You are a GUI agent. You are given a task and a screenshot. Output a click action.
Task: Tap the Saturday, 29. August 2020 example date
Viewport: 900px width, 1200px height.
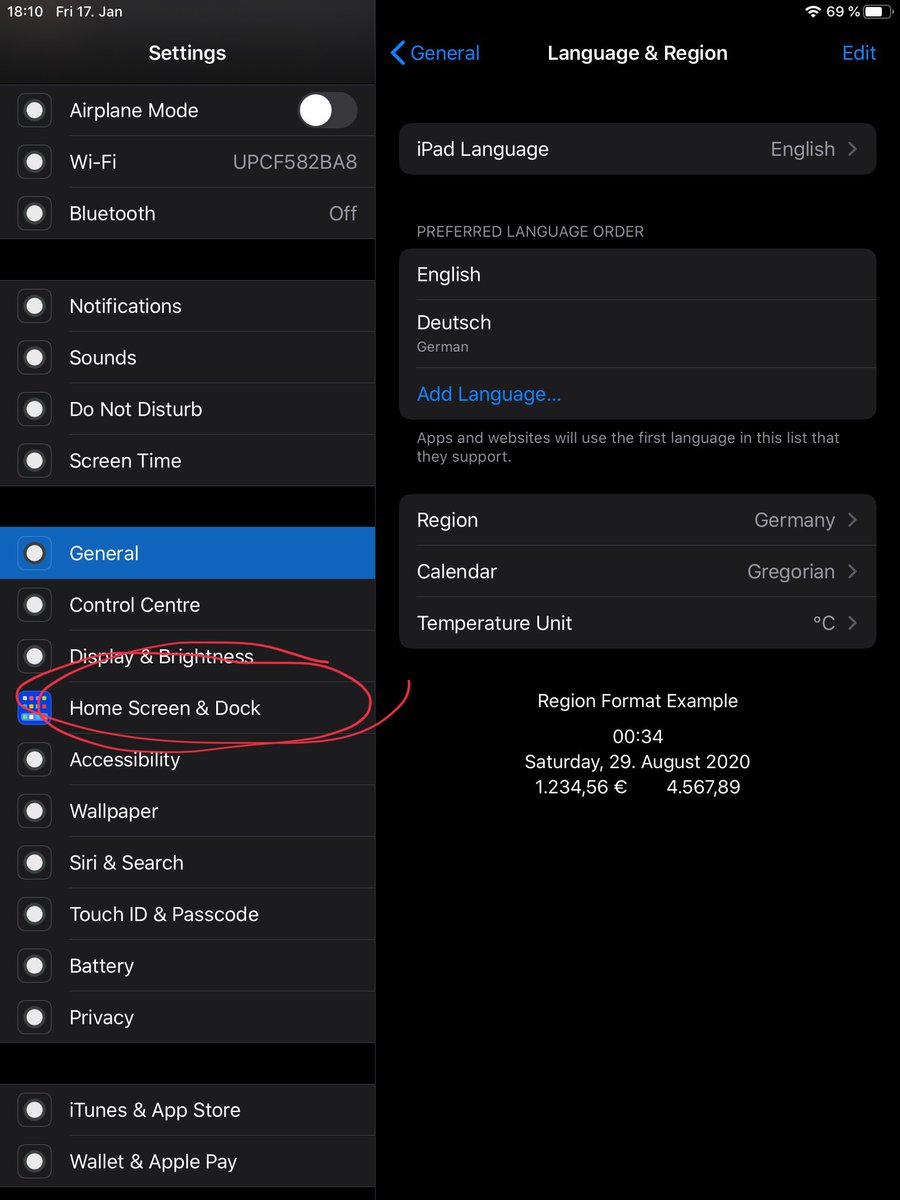tap(637, 762)
